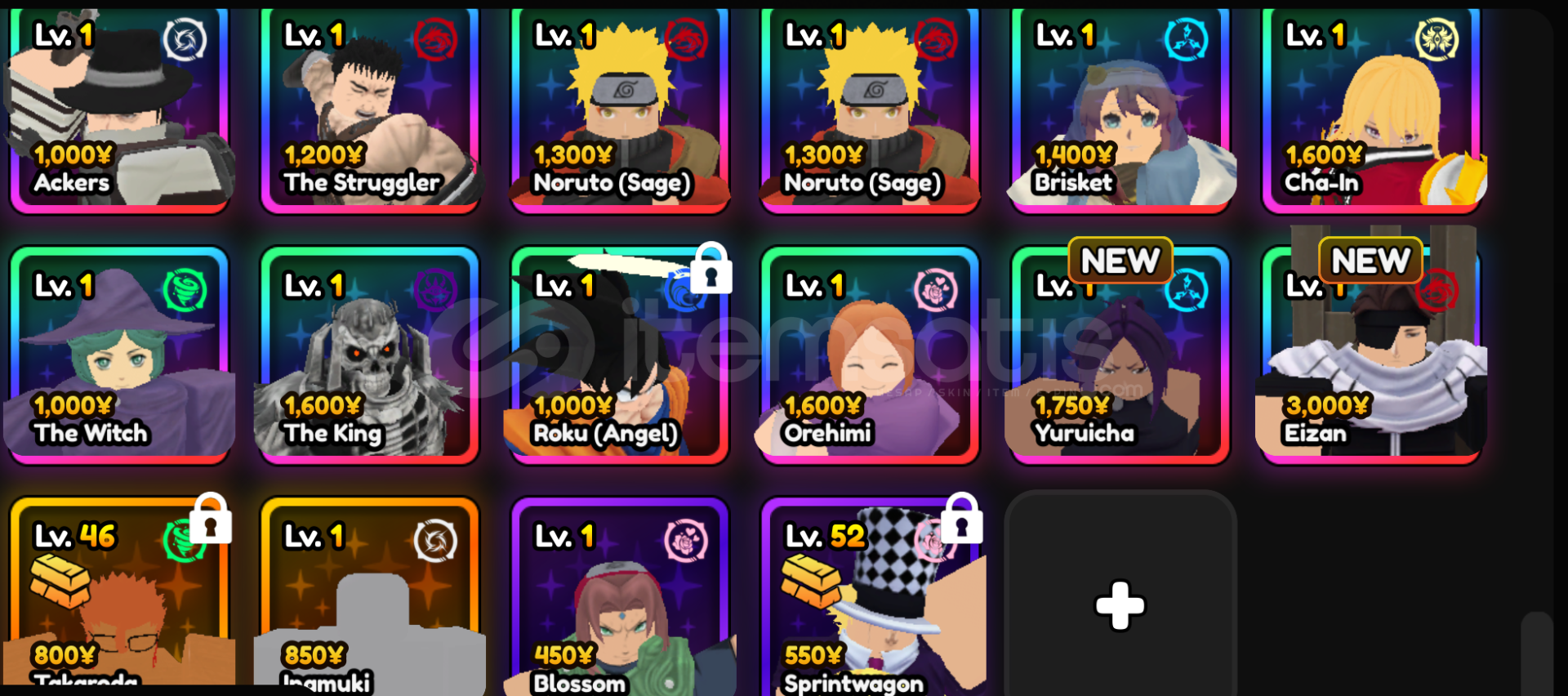Click the cyan element icon on Brisket card
Screen dimensions: 1568x696
1186,39
